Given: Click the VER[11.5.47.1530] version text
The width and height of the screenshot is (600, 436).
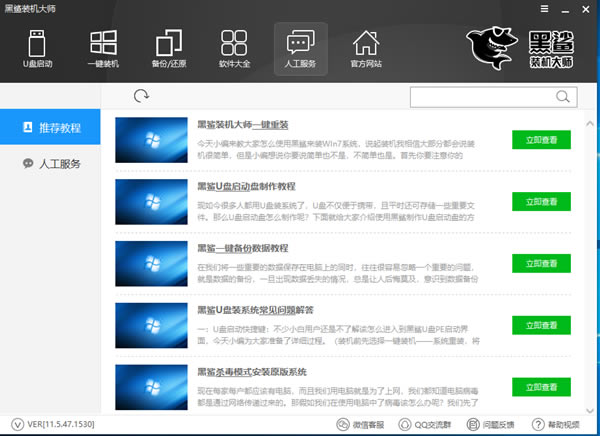Looking at the screenshot, I should pyautogui.click(x=61, y=424).
